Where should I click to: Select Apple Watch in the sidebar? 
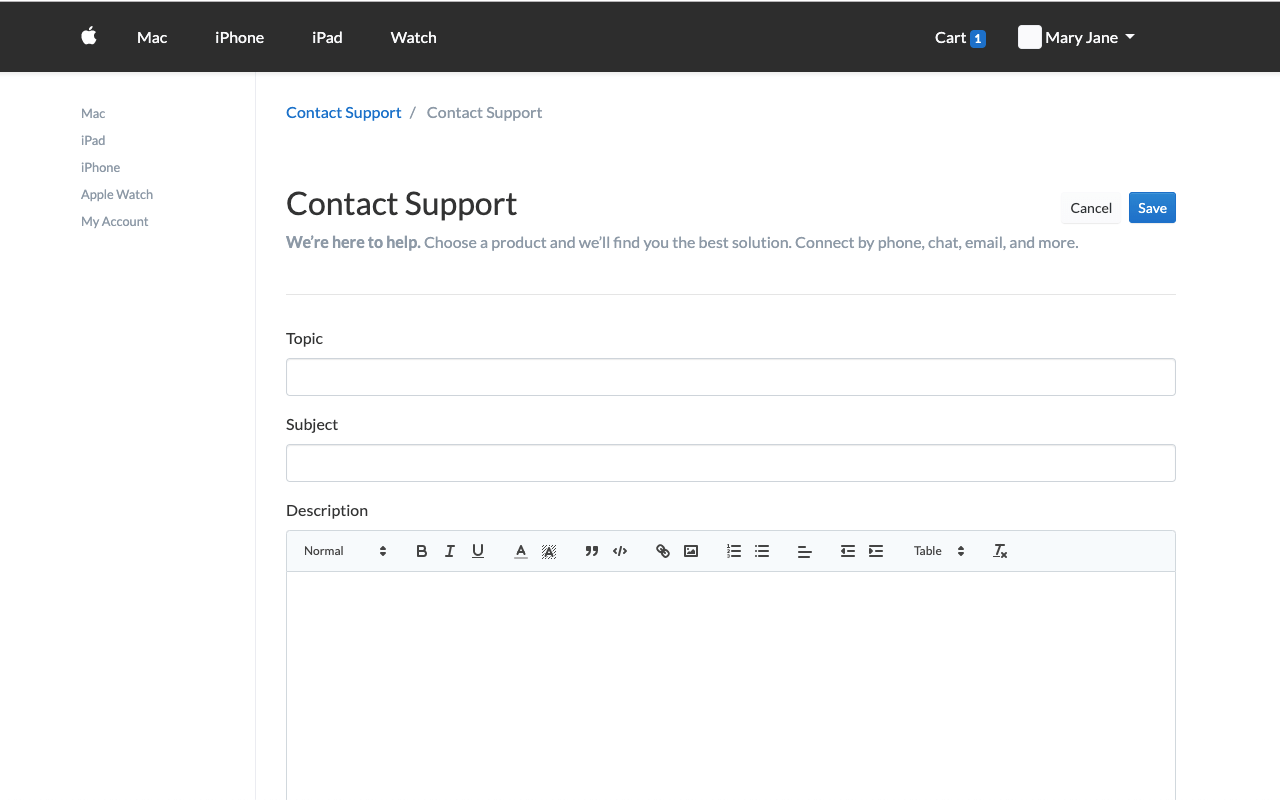click(116, 194)
